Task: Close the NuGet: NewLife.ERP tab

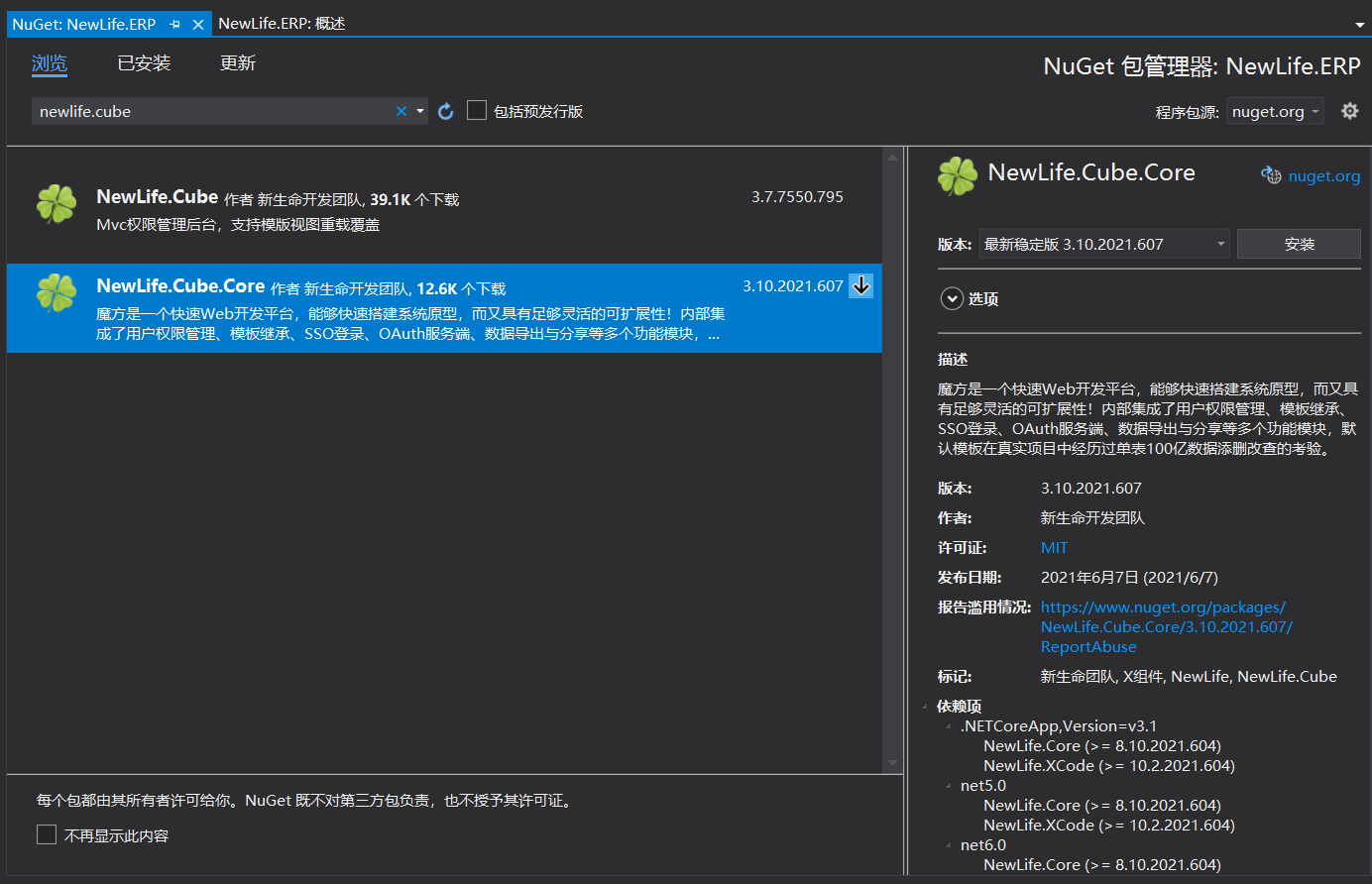Action: [197, 24]
